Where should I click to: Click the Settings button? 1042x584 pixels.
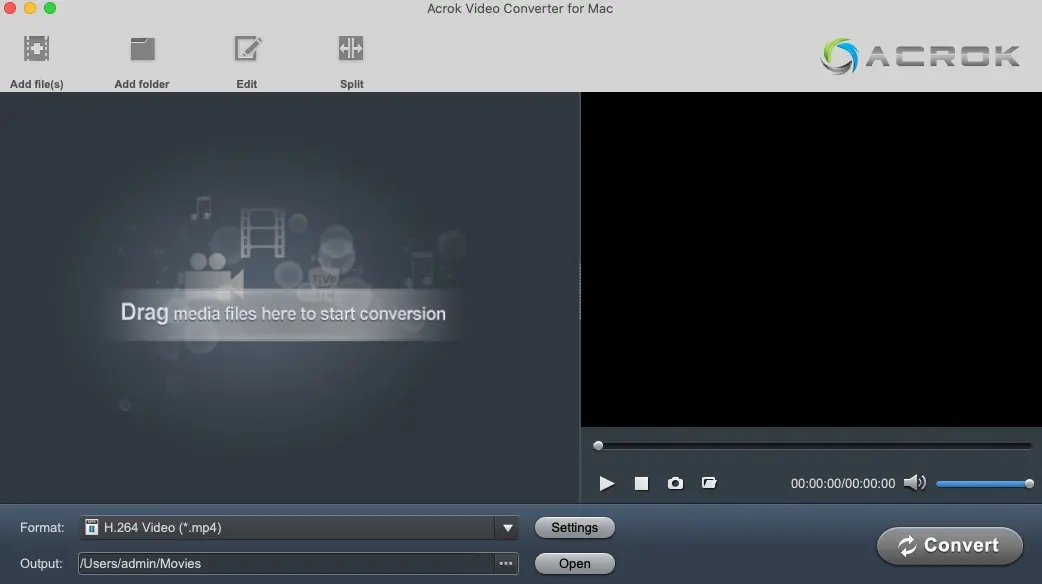[574, 528]
